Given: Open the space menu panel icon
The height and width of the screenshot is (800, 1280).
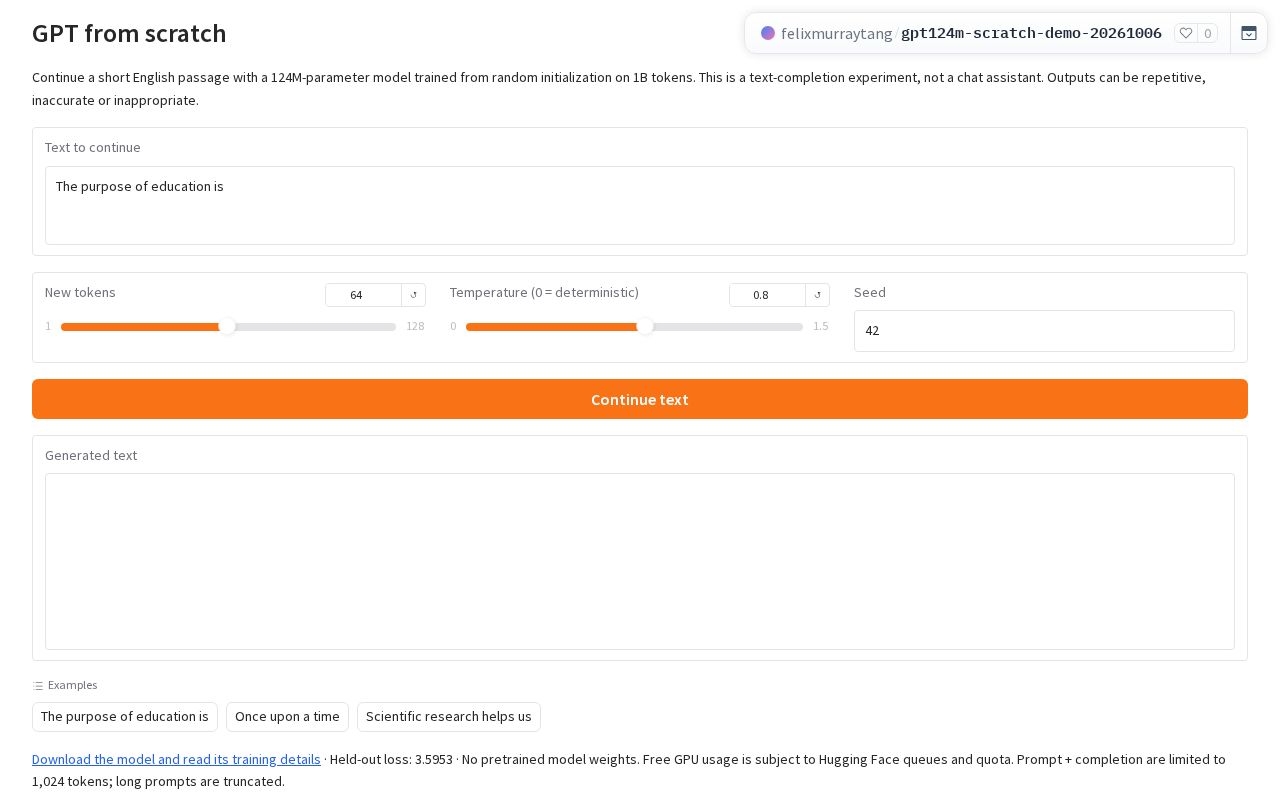Looking at the screenshot, I should (1249, 33).
